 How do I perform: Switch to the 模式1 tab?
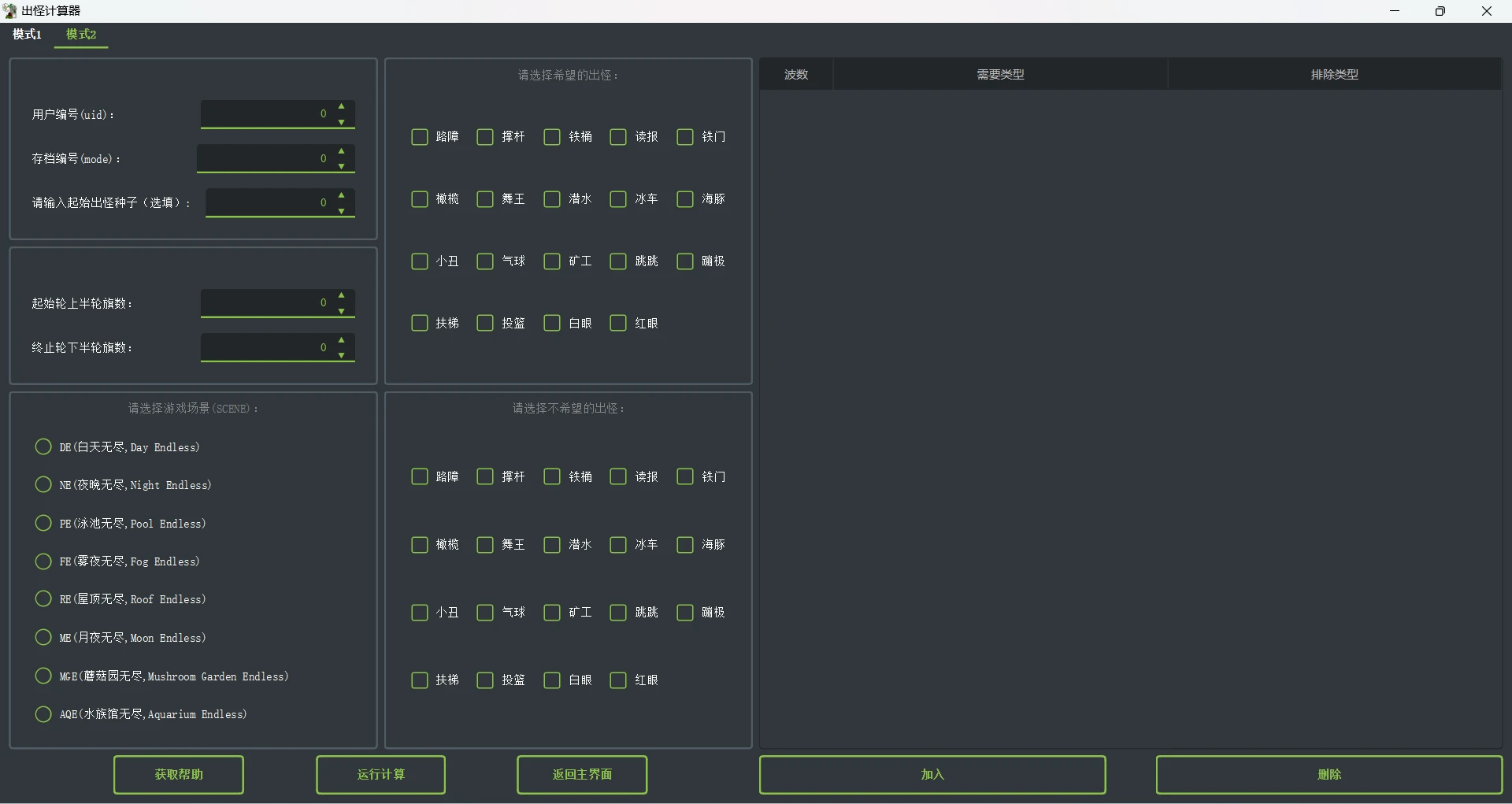[27, 35]
